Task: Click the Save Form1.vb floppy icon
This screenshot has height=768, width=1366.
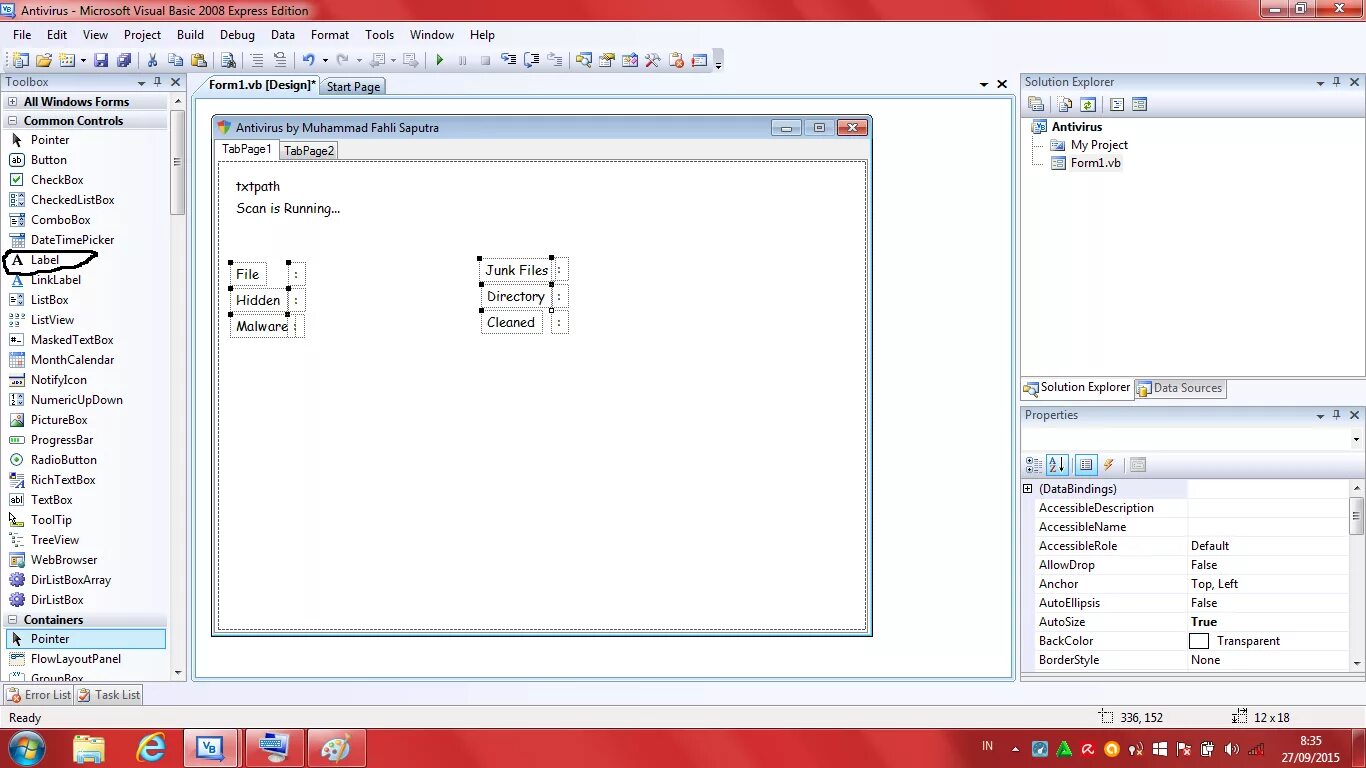Action: 101,60
